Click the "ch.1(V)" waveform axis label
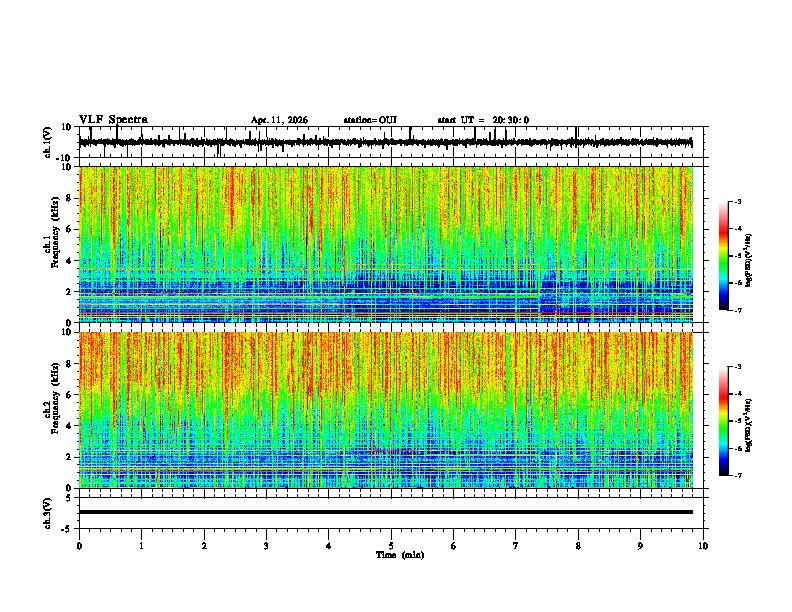This screenshot has width=792, height=612. tap(48, 142)
